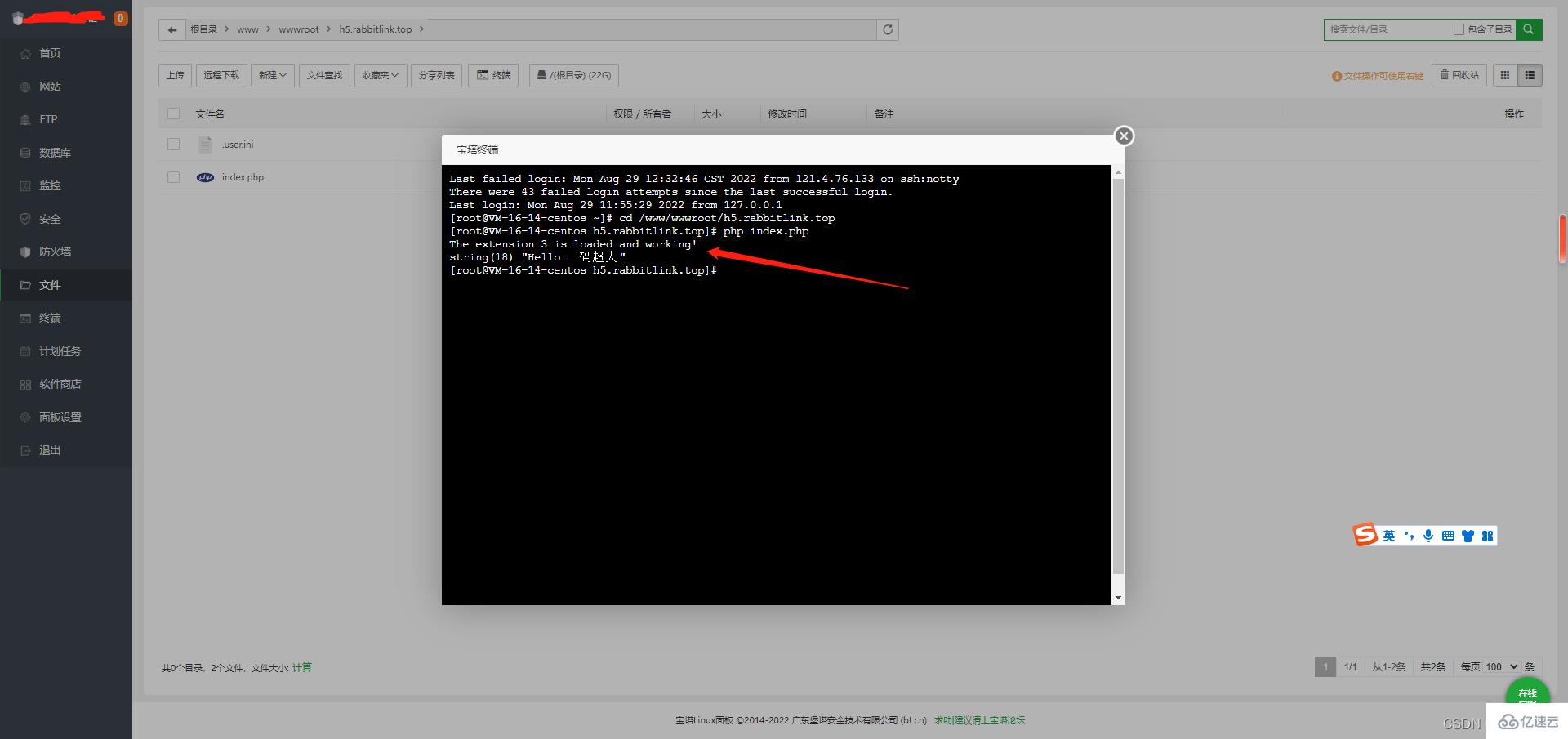Screen dimensions: 1568x739
Task: Click the Sogou punctuation toggle icon
Action: pos(1409,536)
